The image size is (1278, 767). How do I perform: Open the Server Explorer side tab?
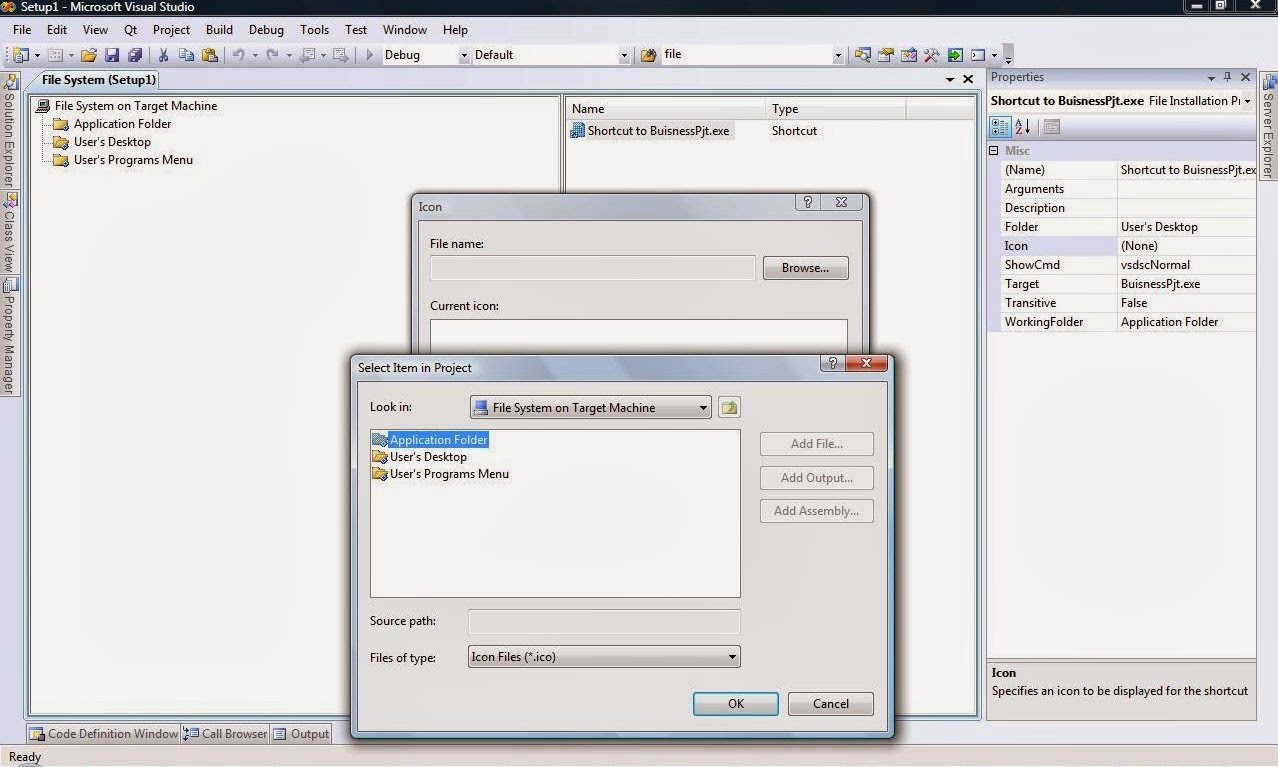[x=1269, y=126]
